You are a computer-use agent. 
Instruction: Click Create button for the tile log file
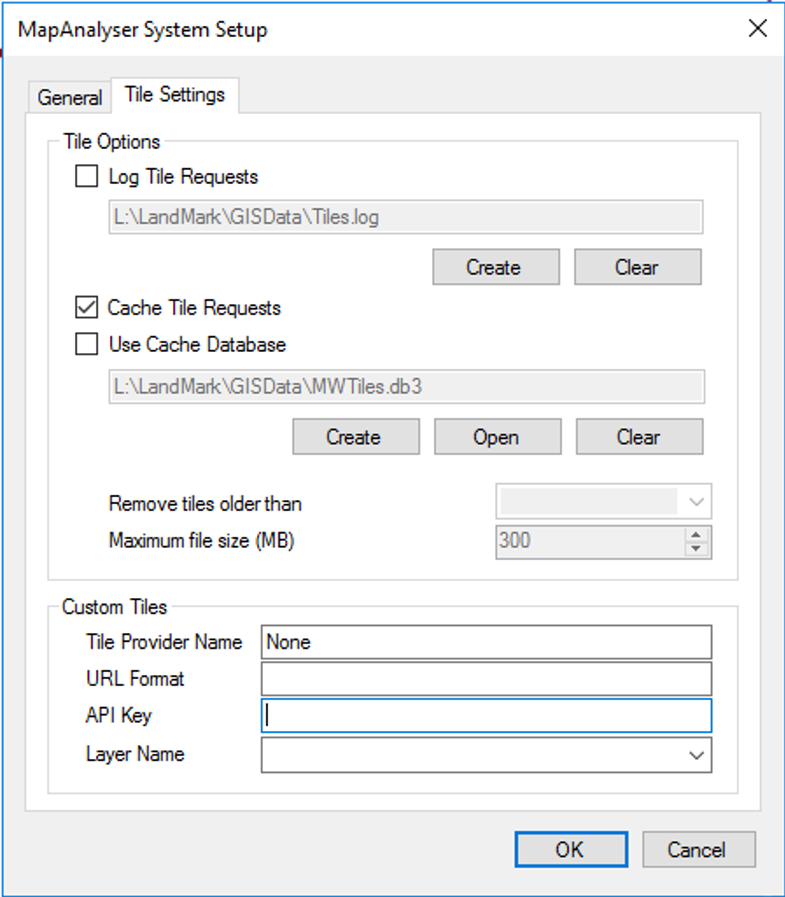coord(495,267)
